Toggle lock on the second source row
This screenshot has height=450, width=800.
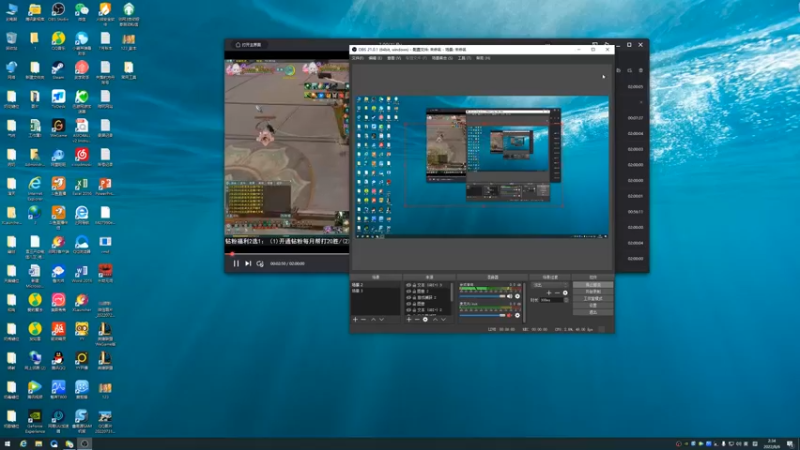click(x=414, y=291)
